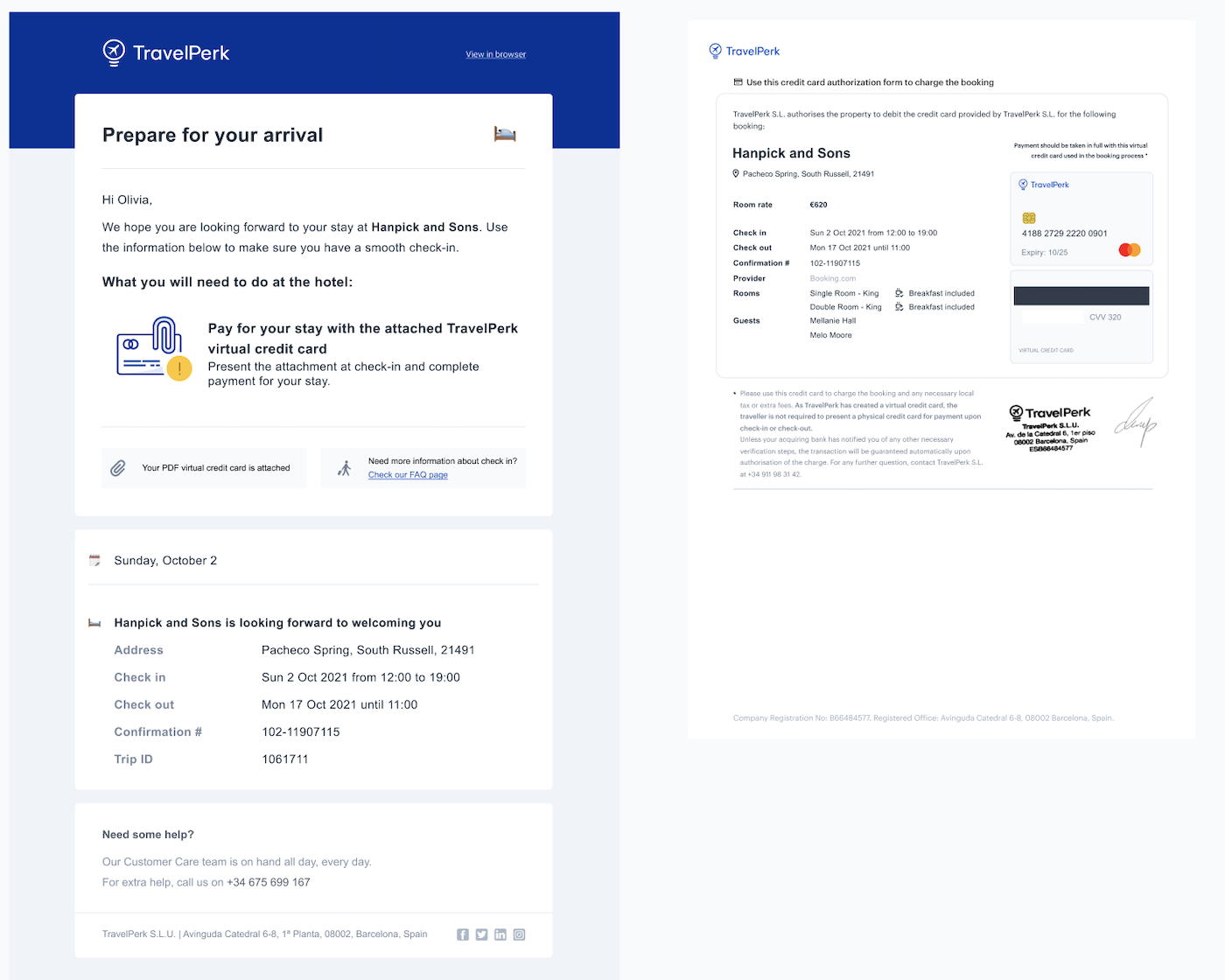Click the magnetic stripe on the card back
Viewport: 1225px width, 980px height.
[x=1081, y=296]
